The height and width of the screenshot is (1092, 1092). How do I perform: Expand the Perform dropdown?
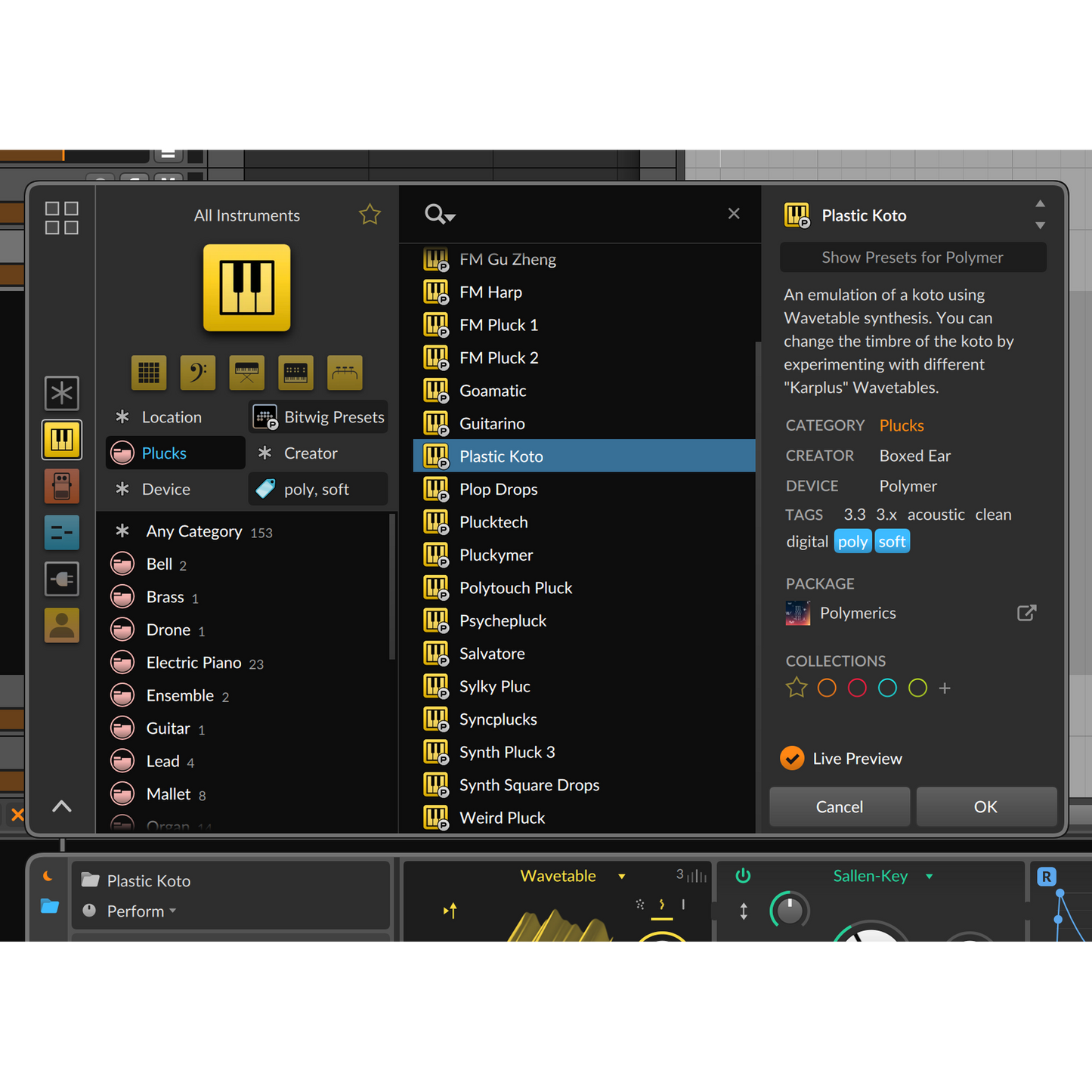[x=172, y=911]
